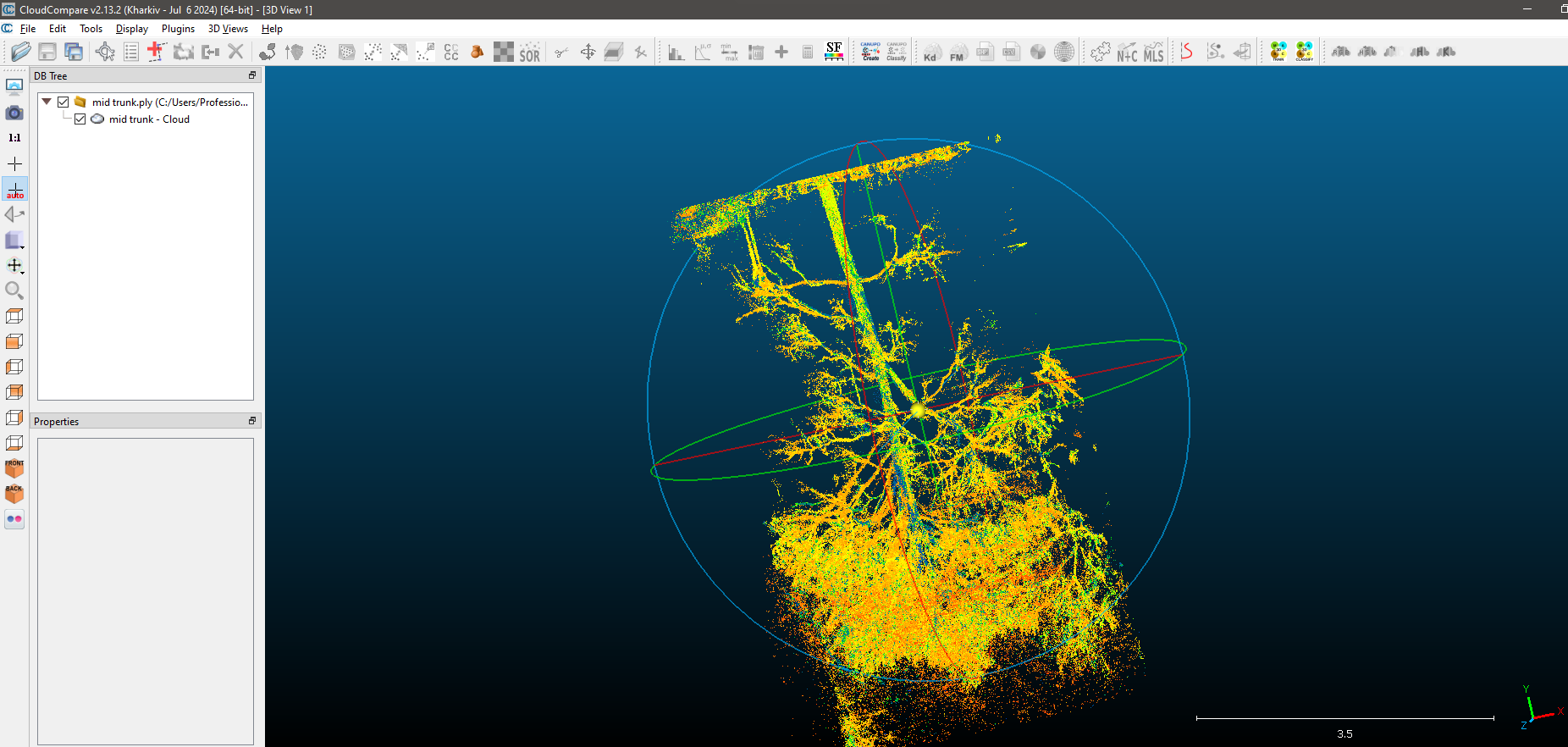Set the Front isometric view
The width and height of the screenshot is (1568, 747).
click(x=14, y=468)
